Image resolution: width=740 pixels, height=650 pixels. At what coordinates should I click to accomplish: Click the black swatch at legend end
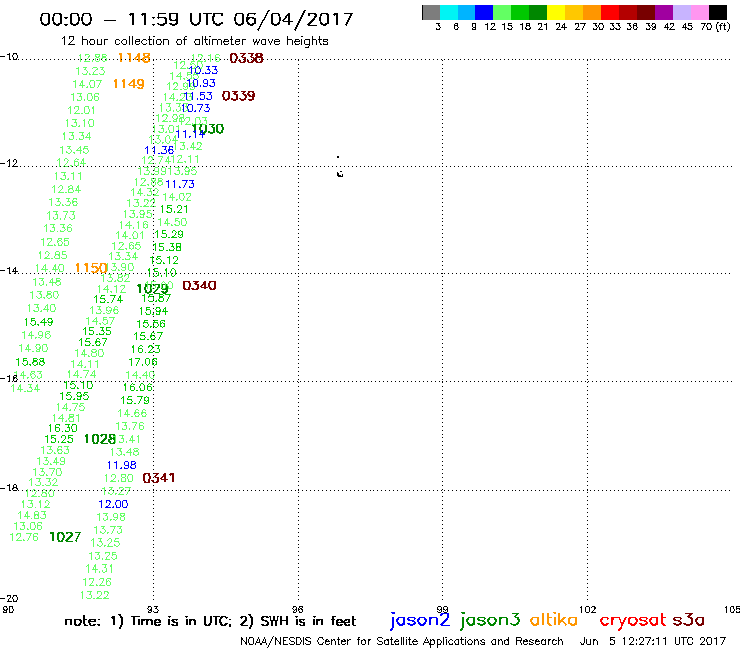[718, 12]
